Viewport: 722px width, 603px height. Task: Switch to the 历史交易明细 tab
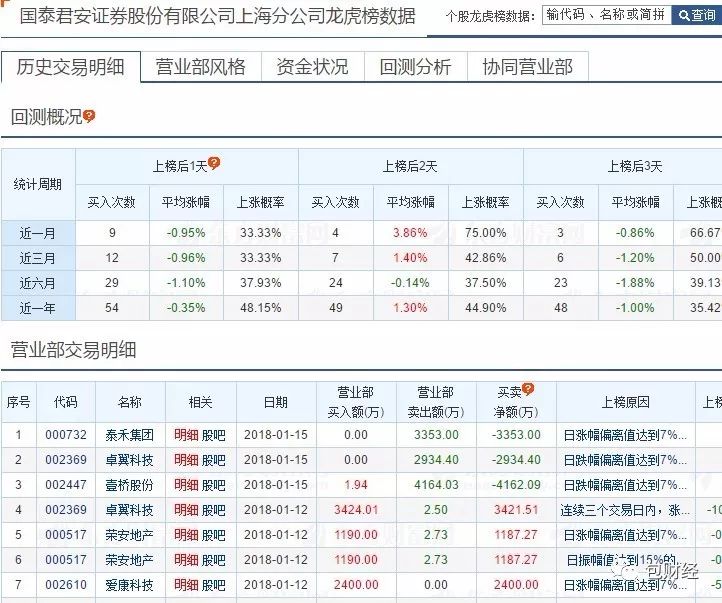[x=70, y=67]
